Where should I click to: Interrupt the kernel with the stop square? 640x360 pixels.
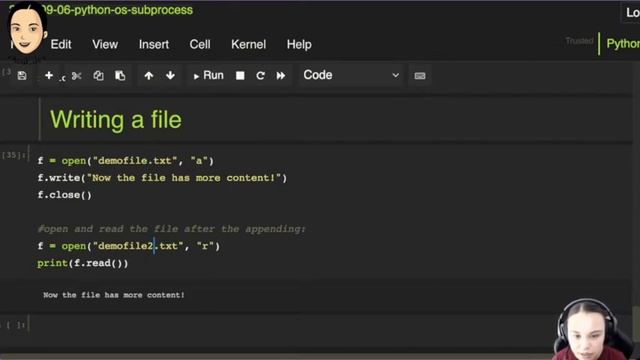pos(240,76)
